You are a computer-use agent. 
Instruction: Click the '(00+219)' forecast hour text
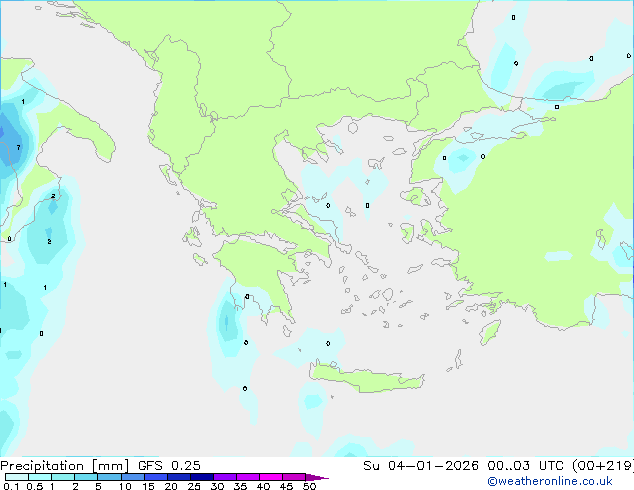(603, 466)
